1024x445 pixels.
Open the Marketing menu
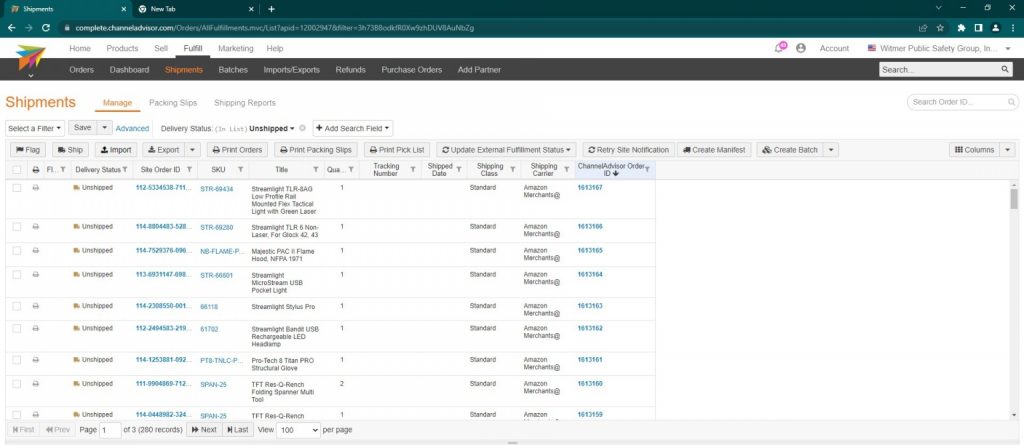tap(235, 48)
